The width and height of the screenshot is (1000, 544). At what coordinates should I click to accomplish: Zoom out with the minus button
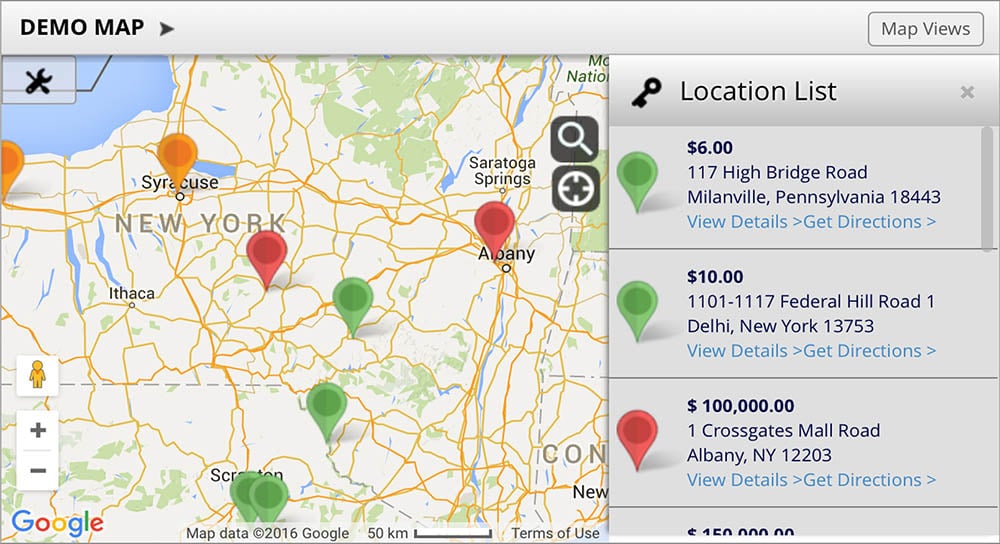[38, 471]
